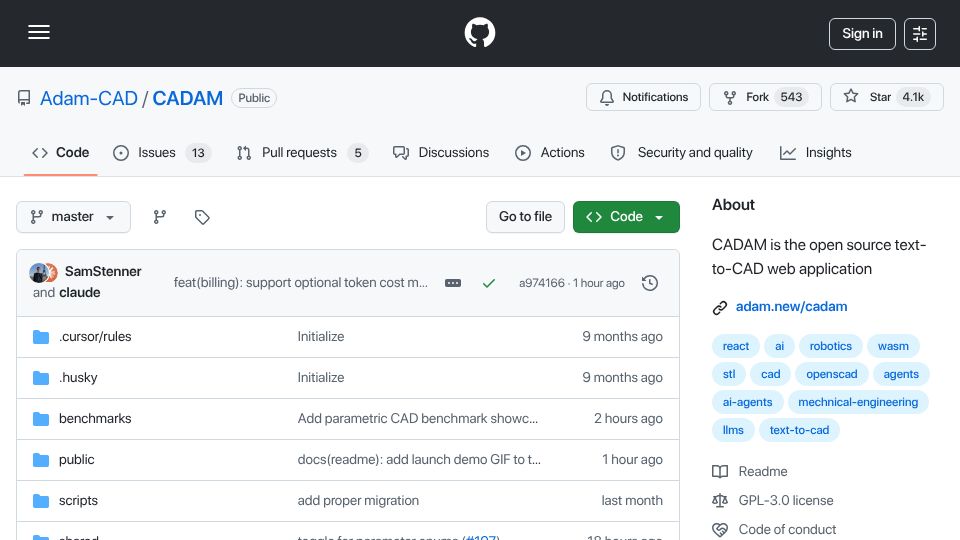Open the add proper migration commit
This screenshot has width=960, height=540.
358,501
